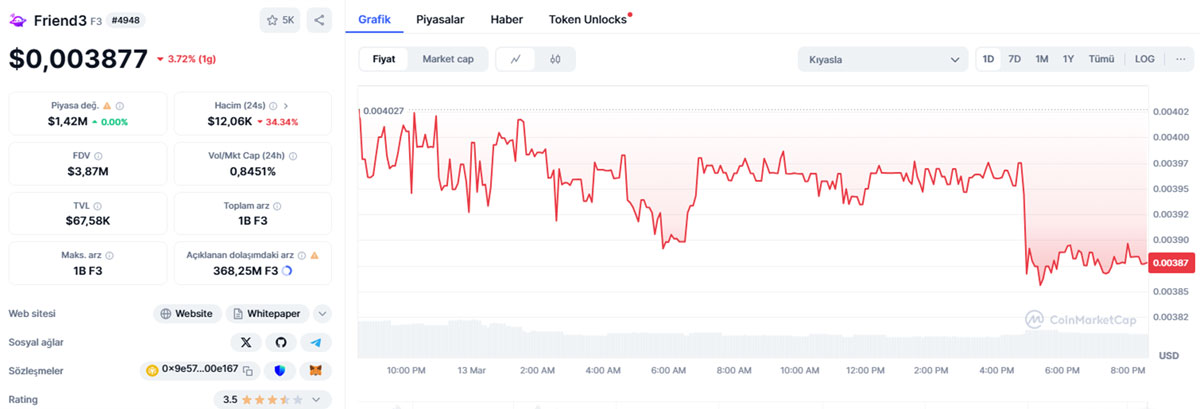1200x409 pixels.
Task: Click the 3.72% (1g) price change
Action: [186, 59]
